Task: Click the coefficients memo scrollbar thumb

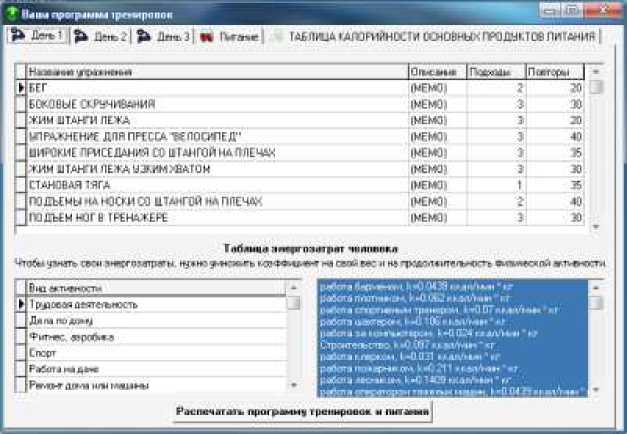Action: click(596, 302)
